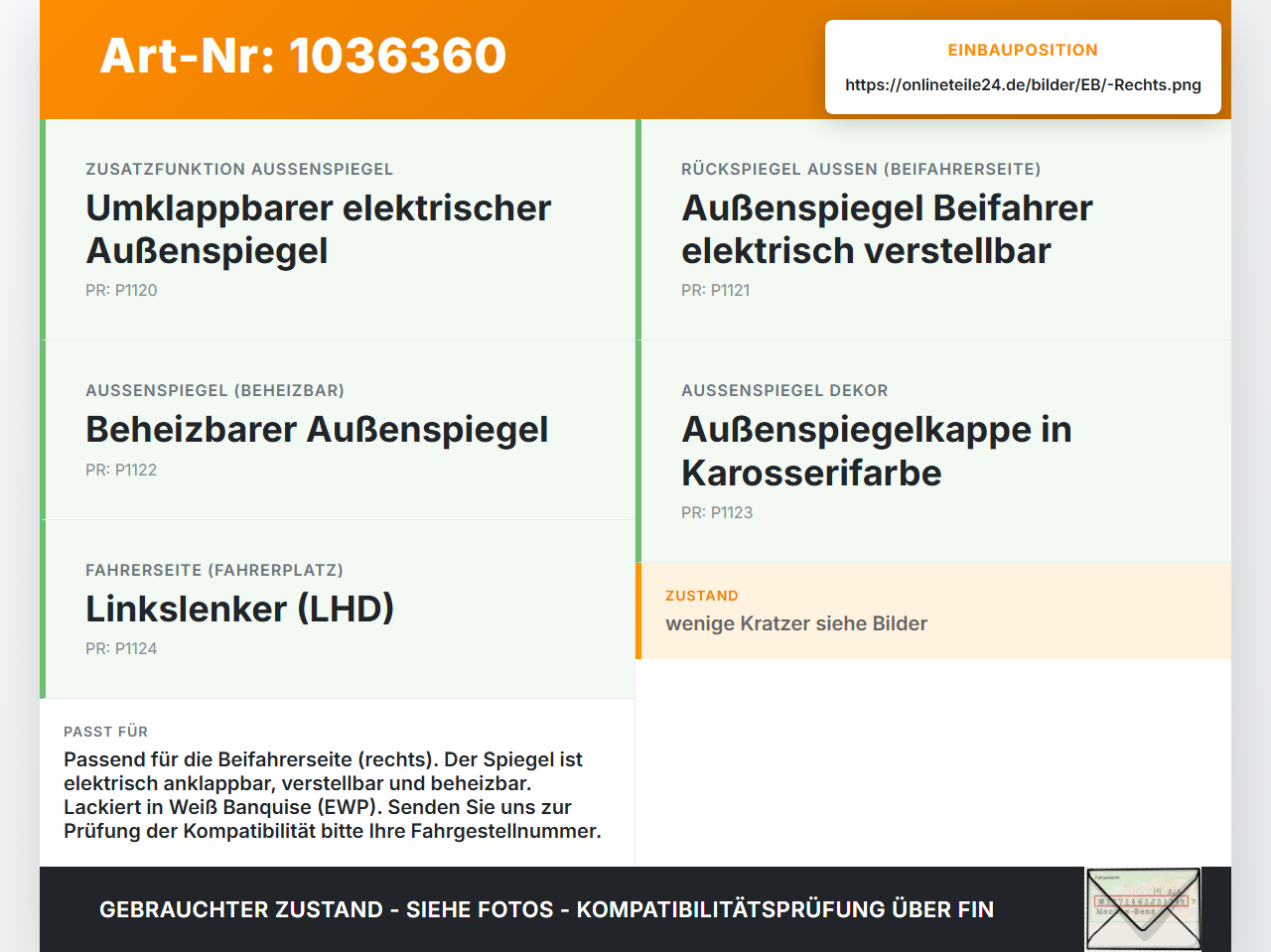This screenshot has width=1271, height=952.
Task: Click FAHRERSEITE (FAHRERPLATZ) label
Action: pos(214,570)
